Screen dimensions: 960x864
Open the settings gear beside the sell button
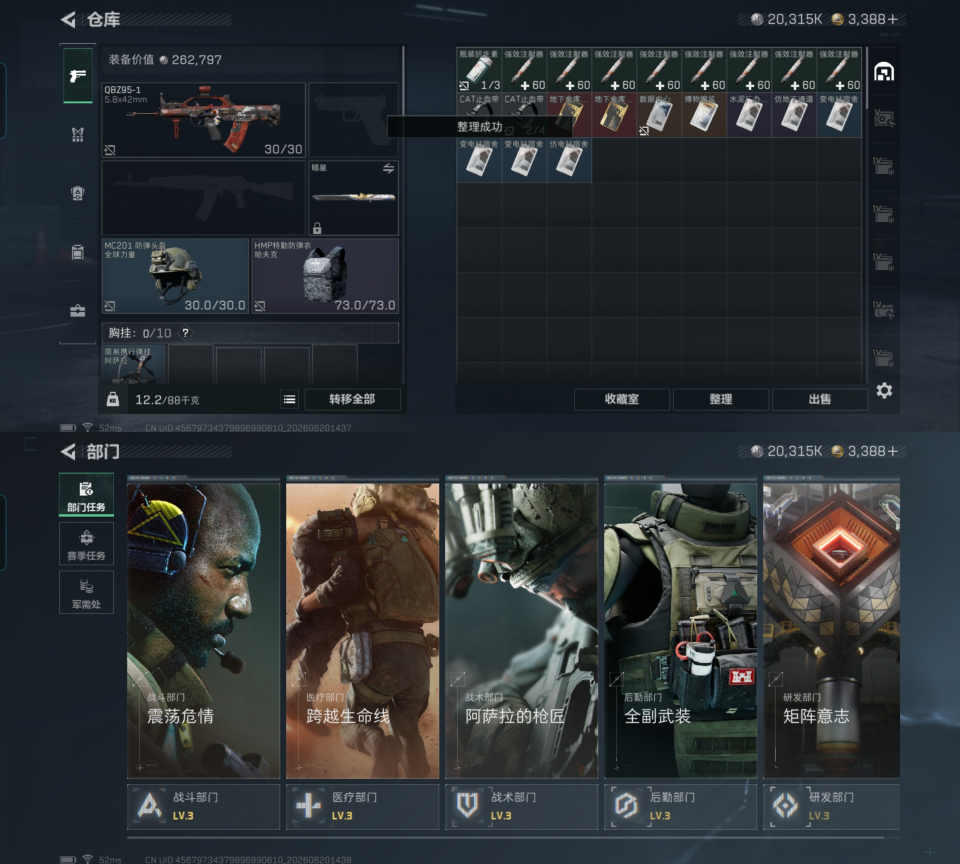(884, 391)
